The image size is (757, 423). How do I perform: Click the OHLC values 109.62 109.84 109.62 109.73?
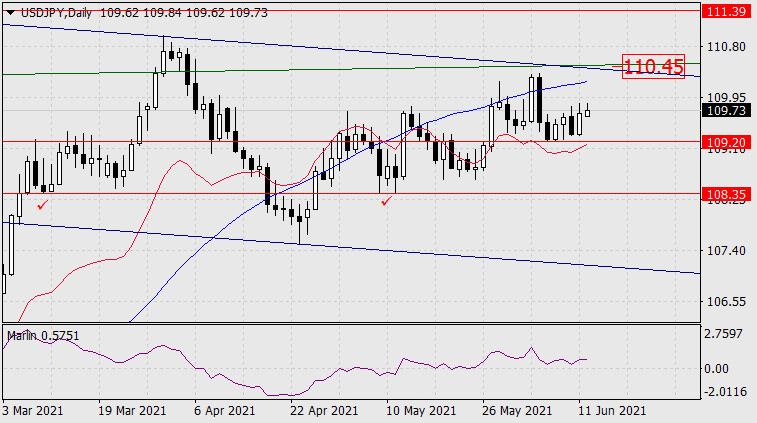pyautogui.click(x=183, y=13)
